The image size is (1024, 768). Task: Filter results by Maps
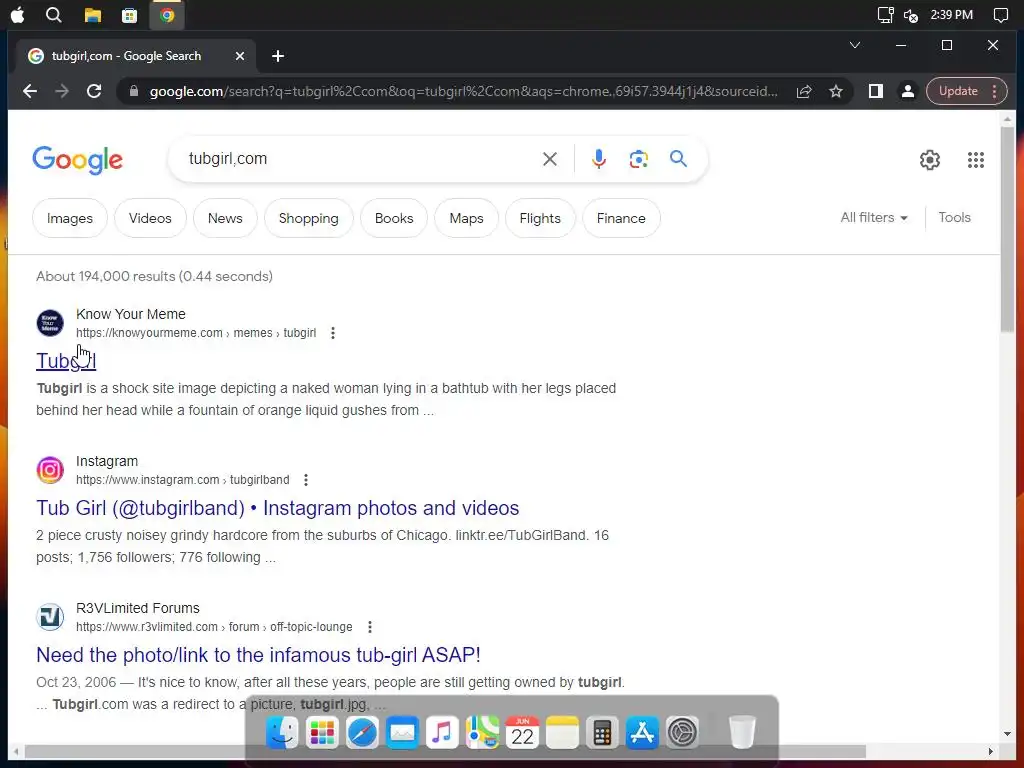pyautogui.click(x=466, y=218)
